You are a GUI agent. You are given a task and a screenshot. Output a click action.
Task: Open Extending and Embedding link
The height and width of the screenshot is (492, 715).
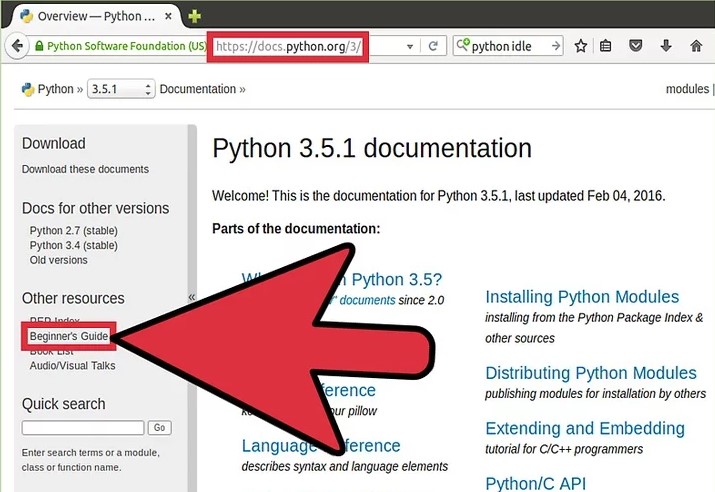(585, 429)
